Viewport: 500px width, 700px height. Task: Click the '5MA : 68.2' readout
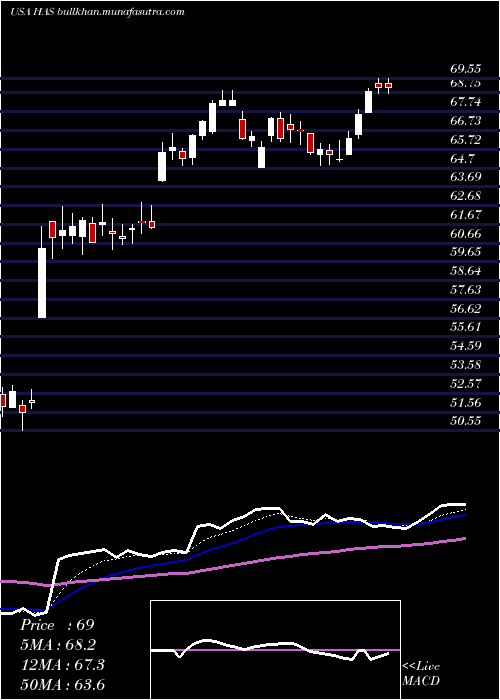[58, 645]
